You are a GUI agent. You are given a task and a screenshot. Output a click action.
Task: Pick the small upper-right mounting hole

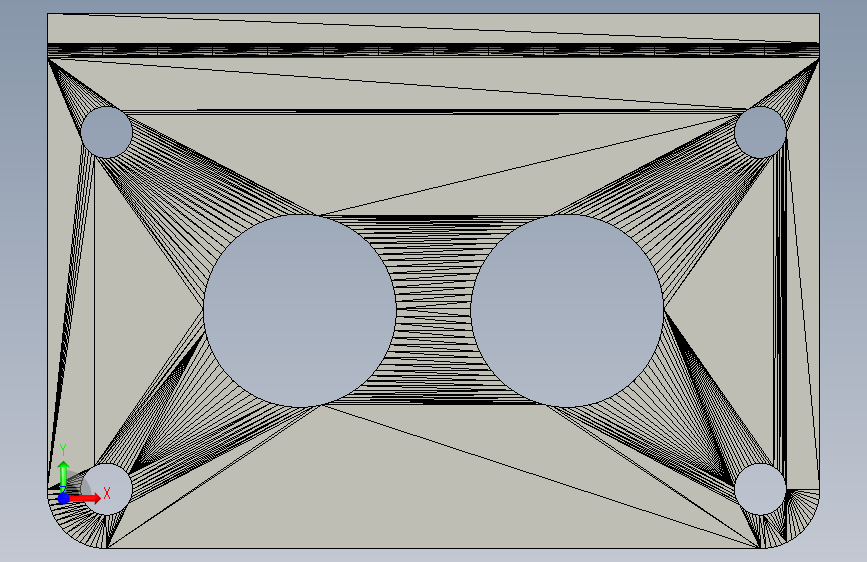pos(760,132)
